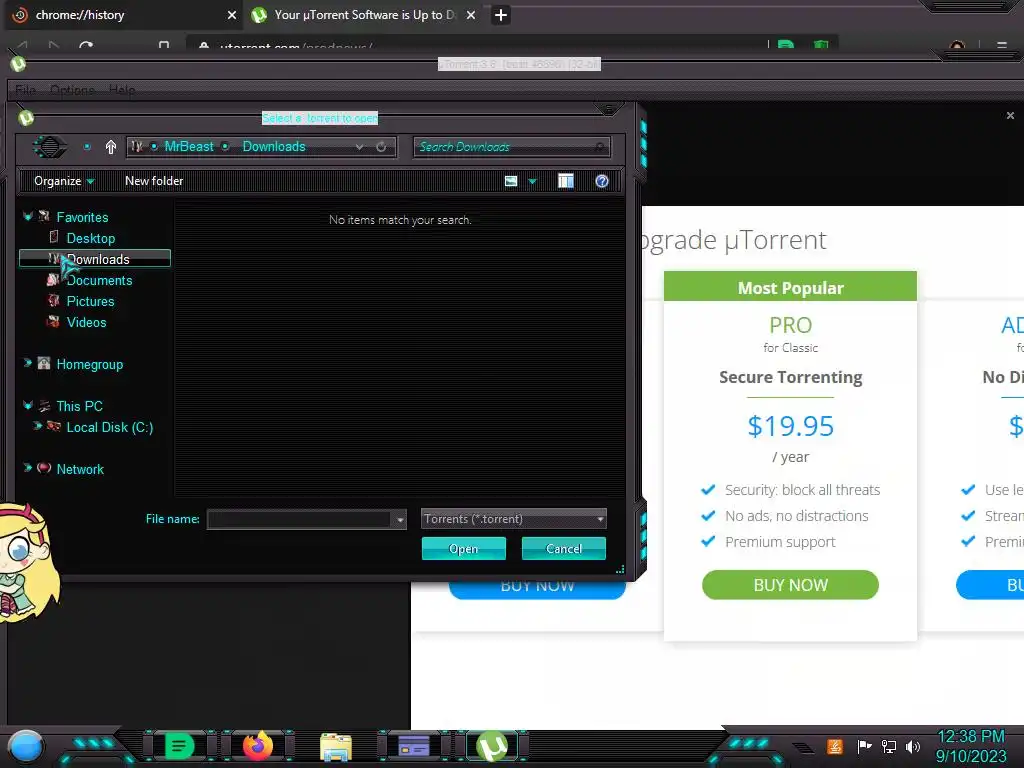The width and height of the screenshot is (1024, 768).
Task: Open the volume tray icon
Action: 913,746
